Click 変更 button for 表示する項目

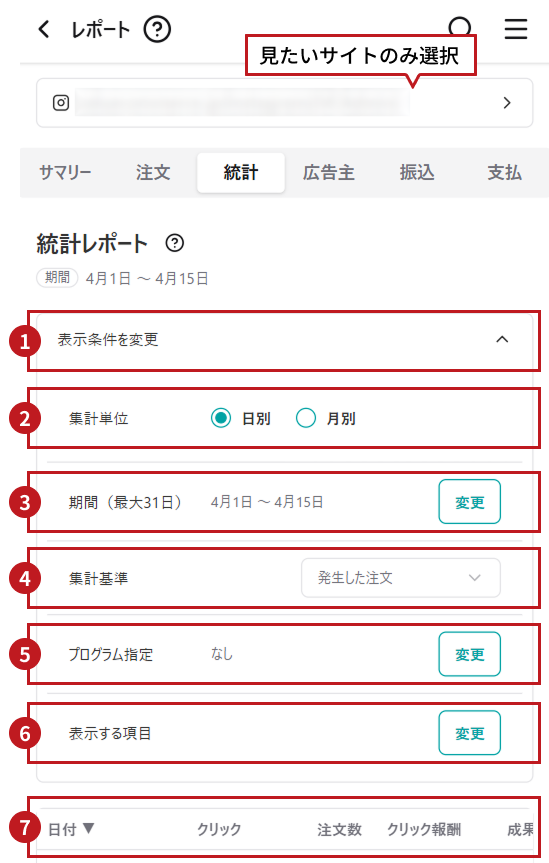[470, 733]
